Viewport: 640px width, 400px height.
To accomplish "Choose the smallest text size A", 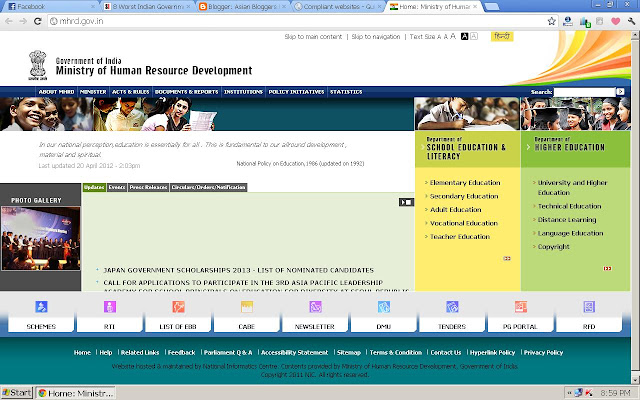I will coord(439,37).
